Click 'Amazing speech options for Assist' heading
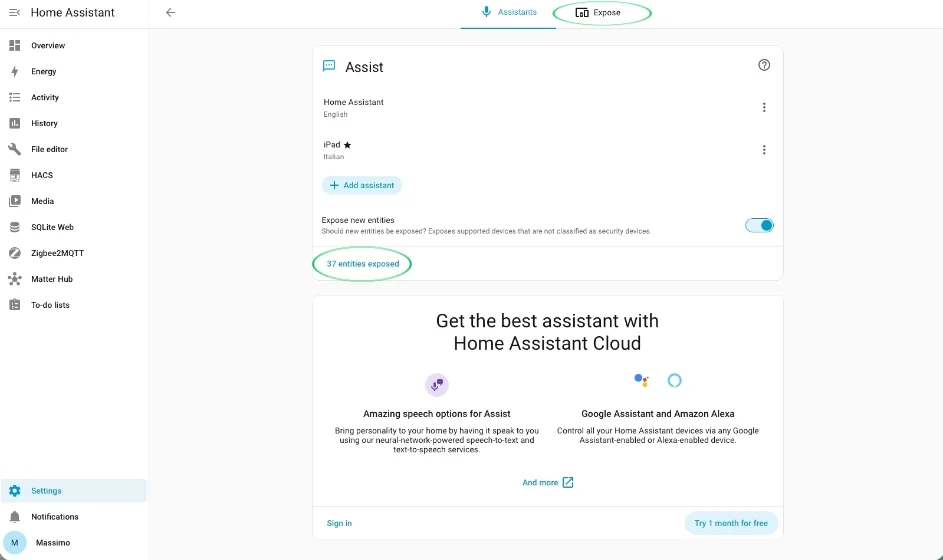943x560 pixels. pos(437,413)
